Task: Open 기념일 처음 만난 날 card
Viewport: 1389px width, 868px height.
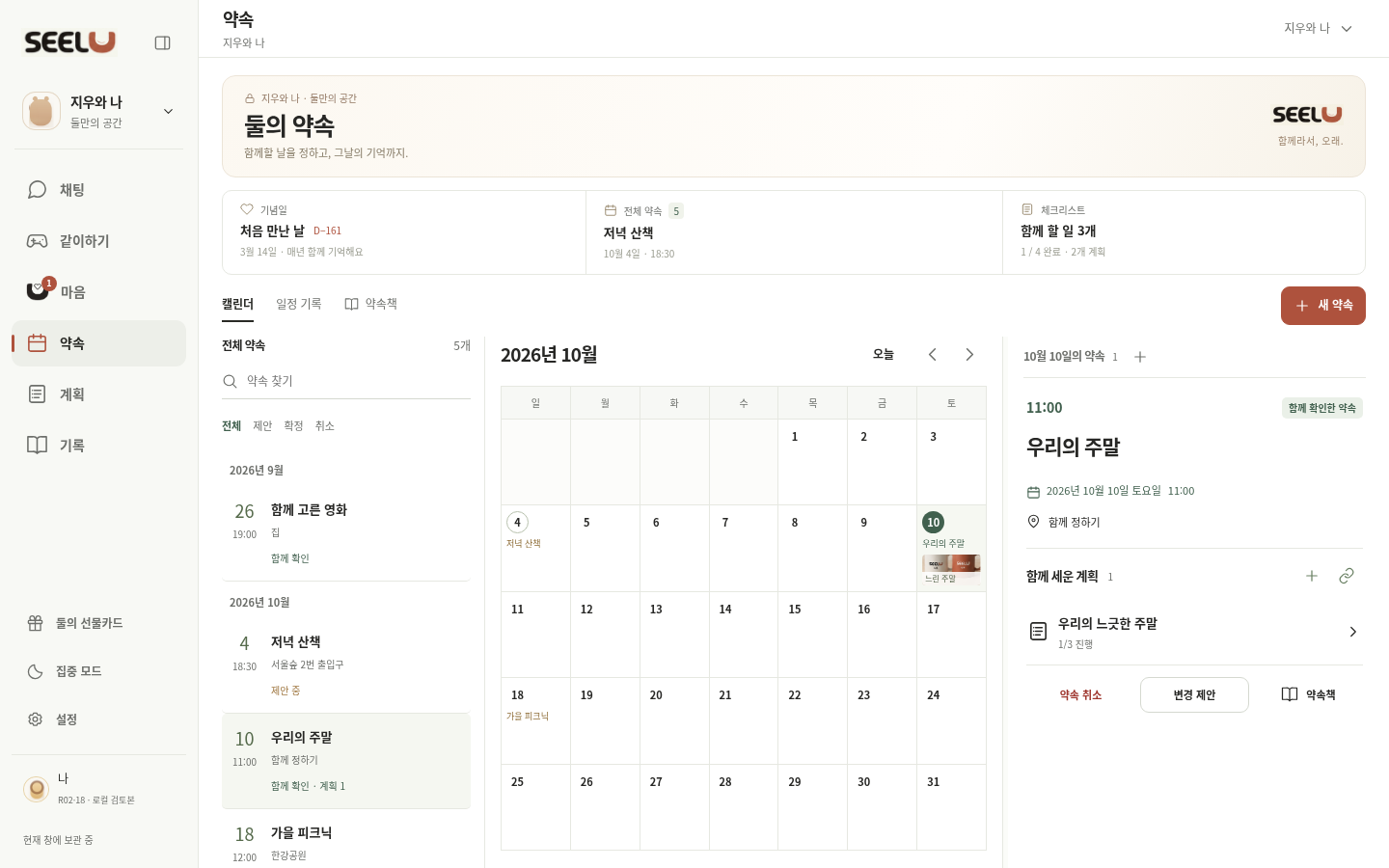Action: point(404,232)
